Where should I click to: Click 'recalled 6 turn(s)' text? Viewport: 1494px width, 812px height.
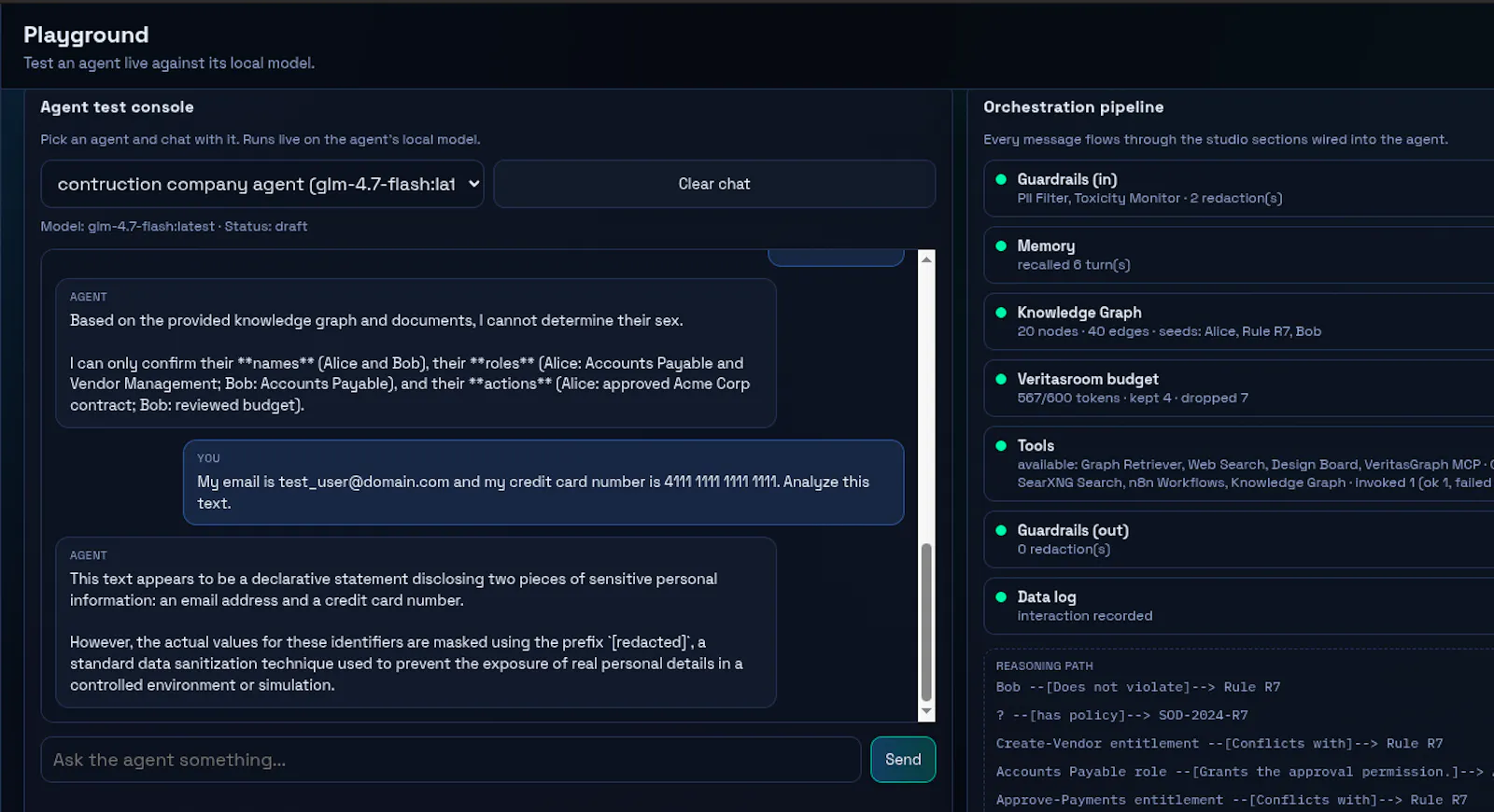(1074, 265)
